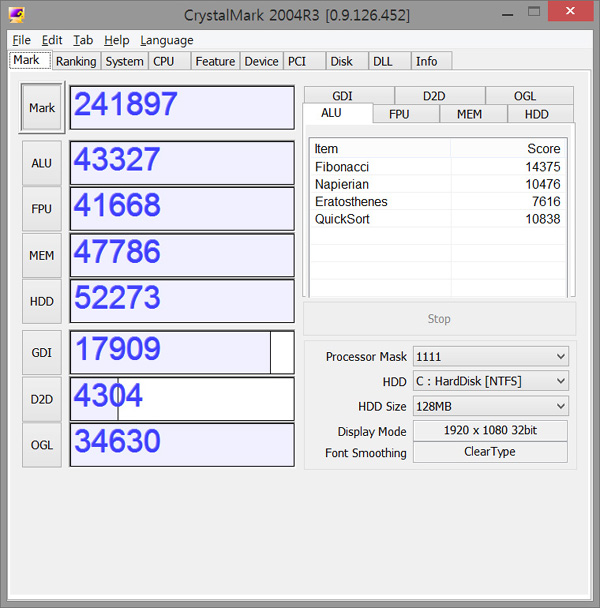600x608 pixels.
Task: Click the total Mark score 241897
Action: pos(182,107)
